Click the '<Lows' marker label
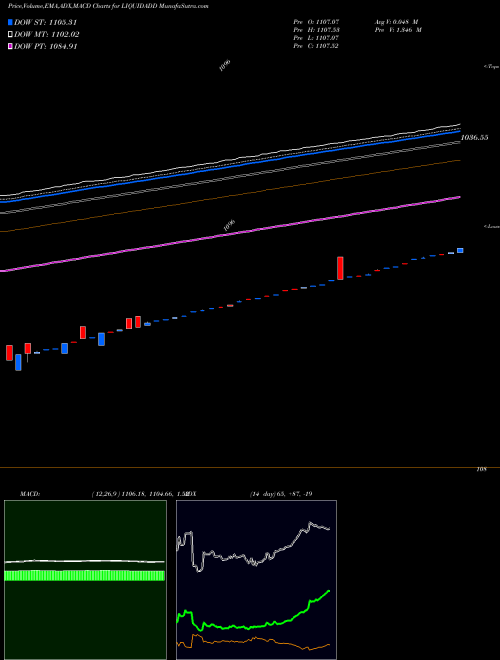The height and width of the screenshot is (660, 500). pyautogui.click(x=492, y=226)
